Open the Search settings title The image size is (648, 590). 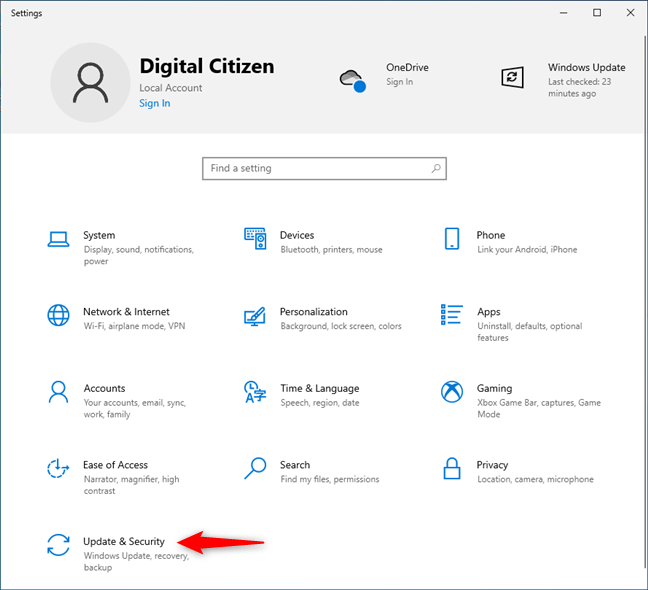295,465
